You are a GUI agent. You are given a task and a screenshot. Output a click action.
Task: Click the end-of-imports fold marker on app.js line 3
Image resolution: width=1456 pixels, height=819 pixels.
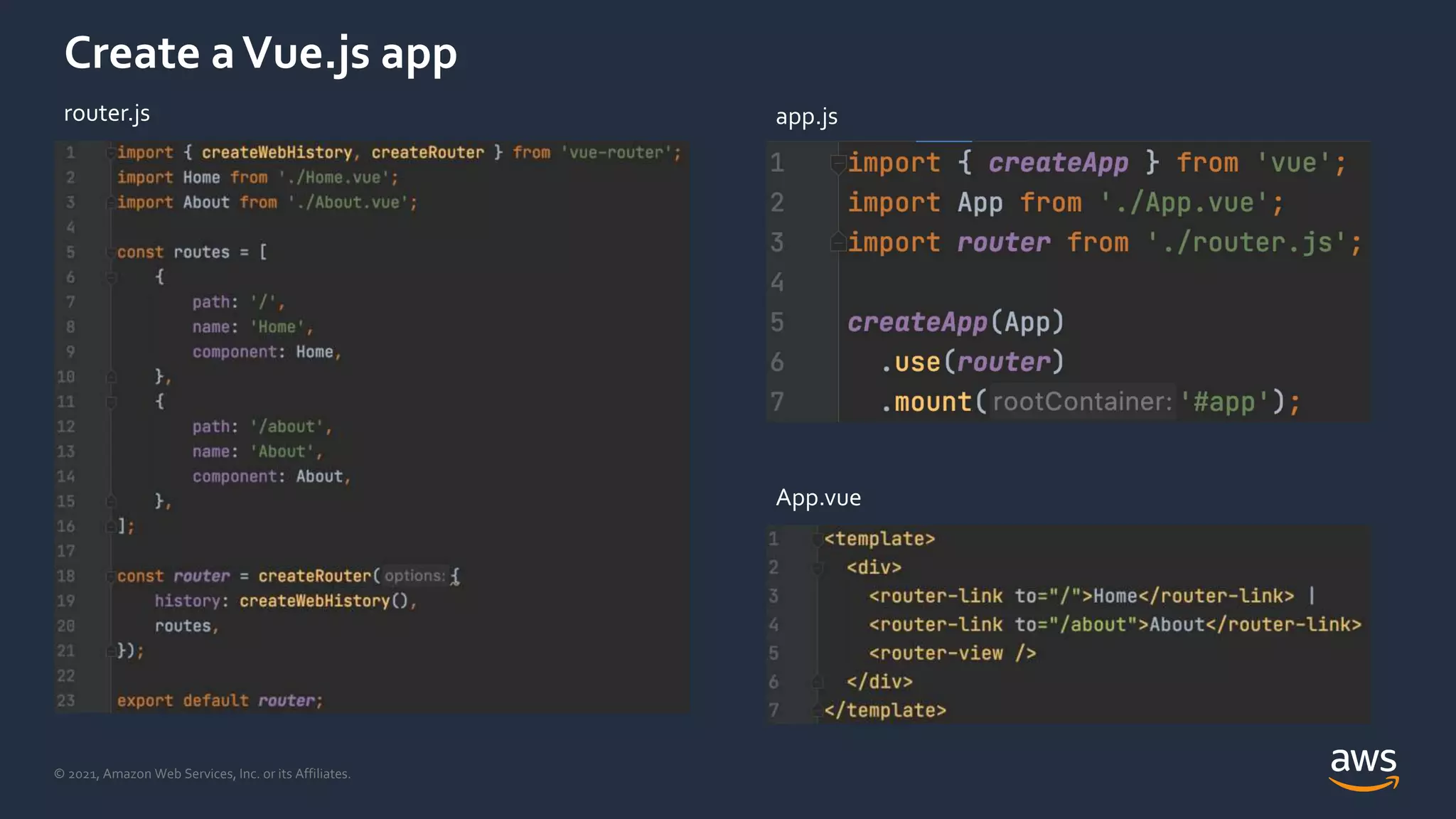[x=838, y=242]
